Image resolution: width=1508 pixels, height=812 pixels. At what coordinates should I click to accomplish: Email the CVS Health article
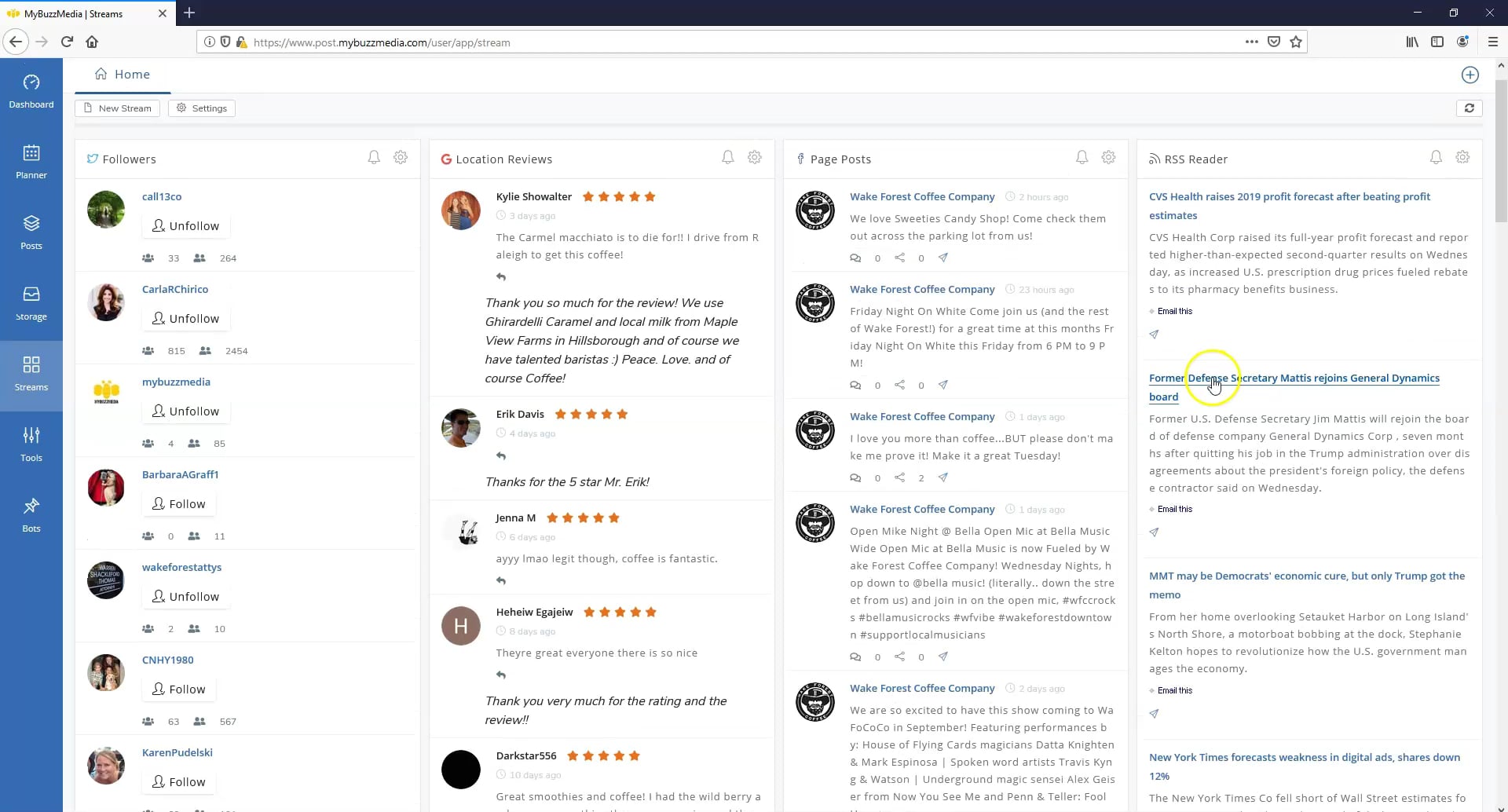1174,311
